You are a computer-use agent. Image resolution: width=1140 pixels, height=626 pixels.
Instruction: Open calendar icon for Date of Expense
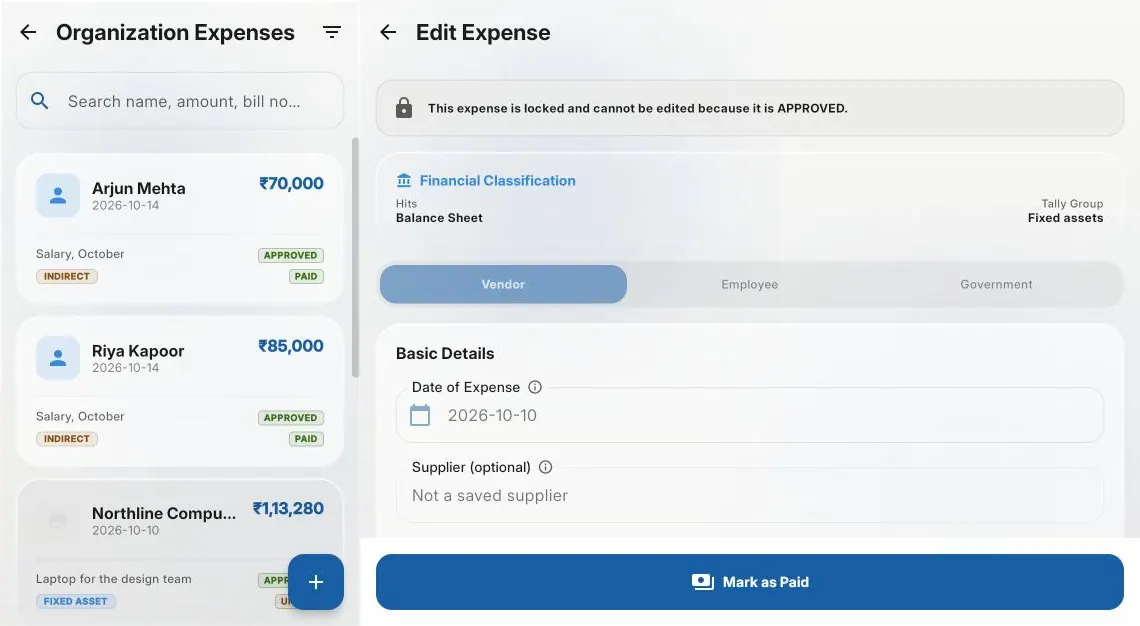coord(420,415)
